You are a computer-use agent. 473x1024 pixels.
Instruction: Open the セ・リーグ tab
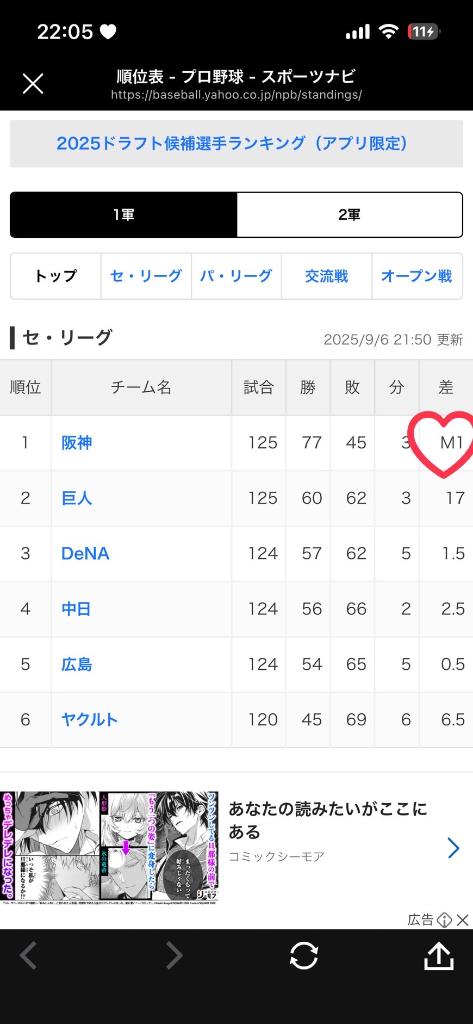coord(146,276)
